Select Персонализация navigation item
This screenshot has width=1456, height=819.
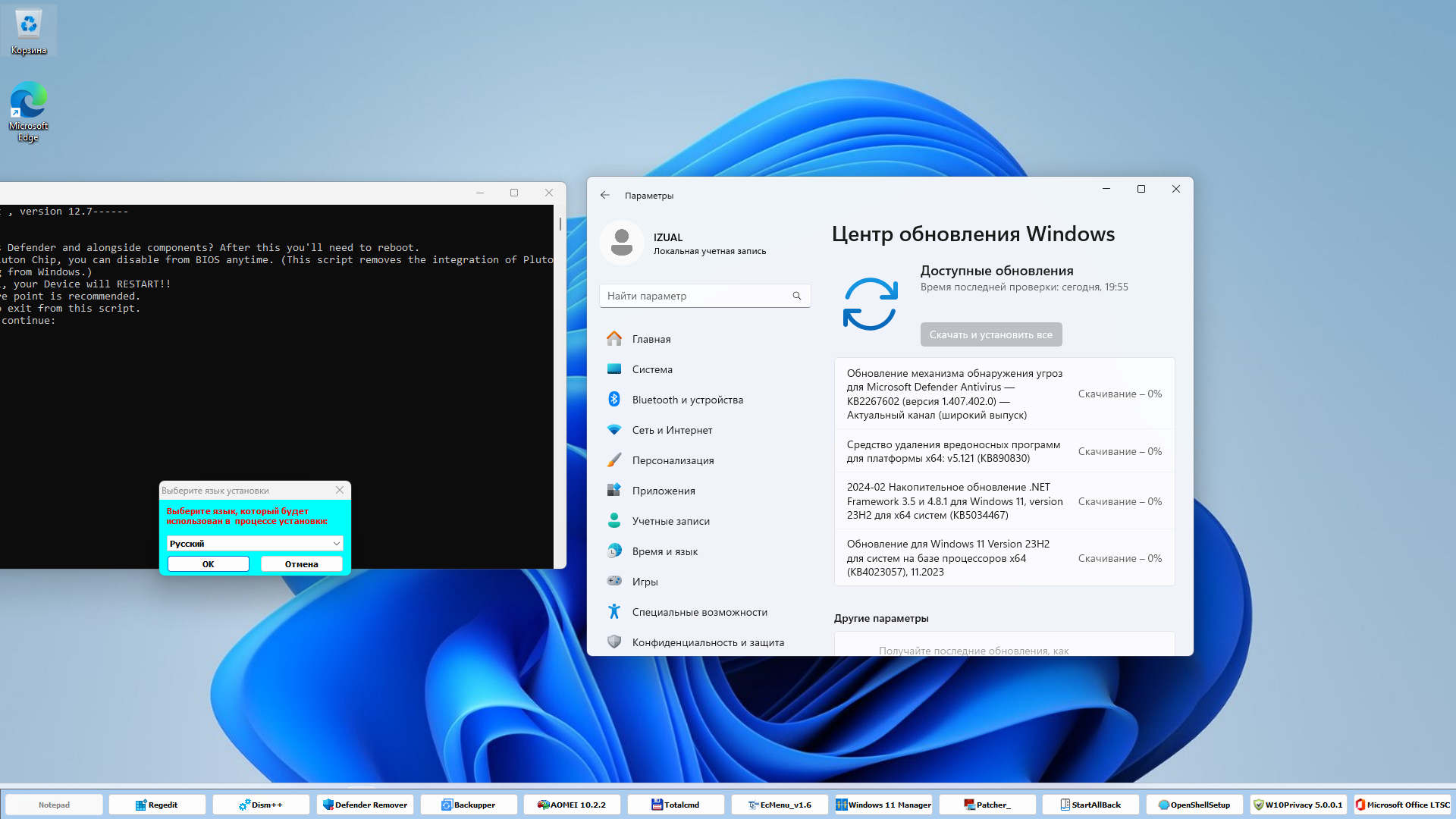(705, 460)
